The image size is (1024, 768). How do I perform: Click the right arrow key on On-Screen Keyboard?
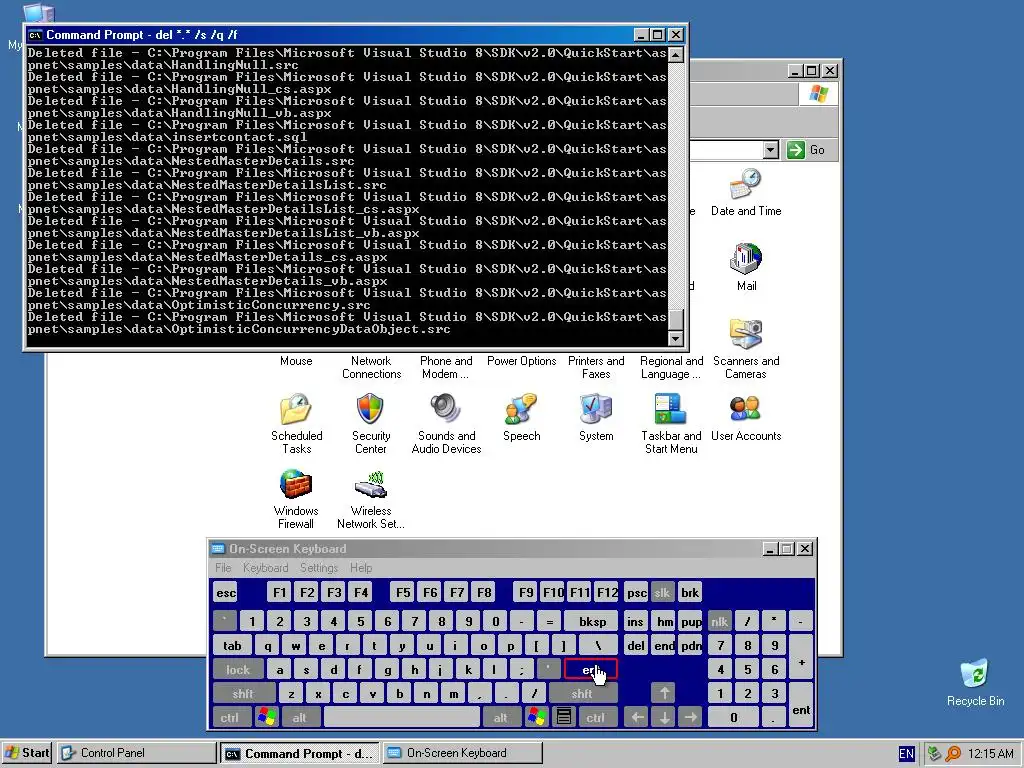690,717
